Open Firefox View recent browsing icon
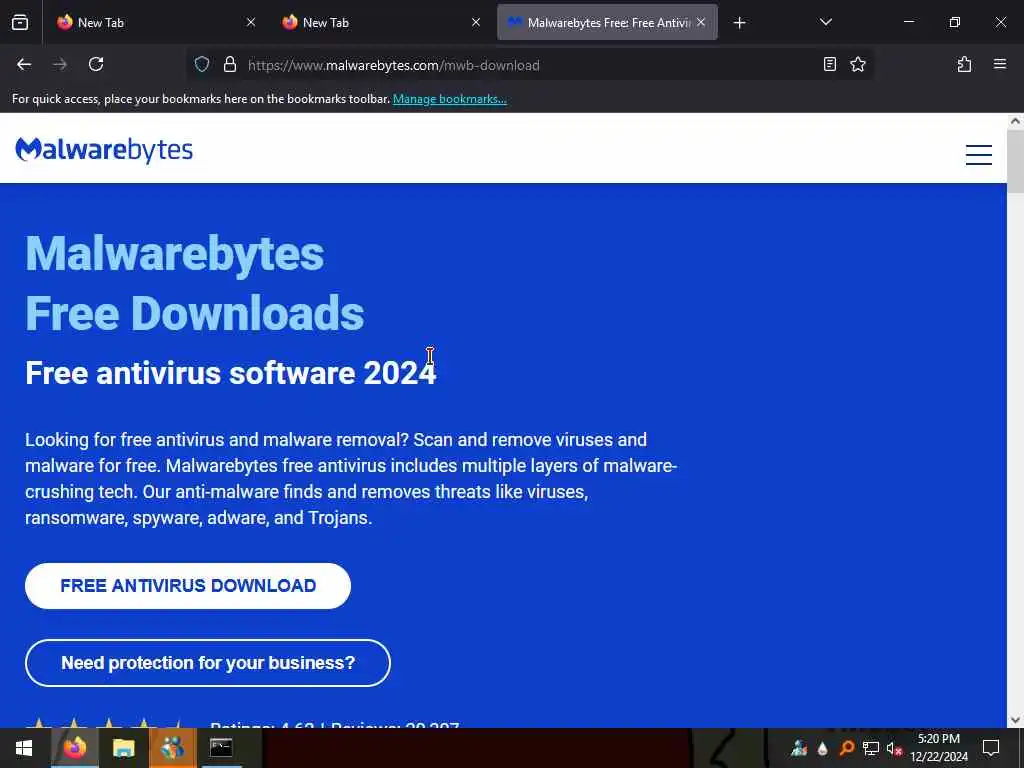Viewport: 1024px width, 768px height. click(20, 22)
